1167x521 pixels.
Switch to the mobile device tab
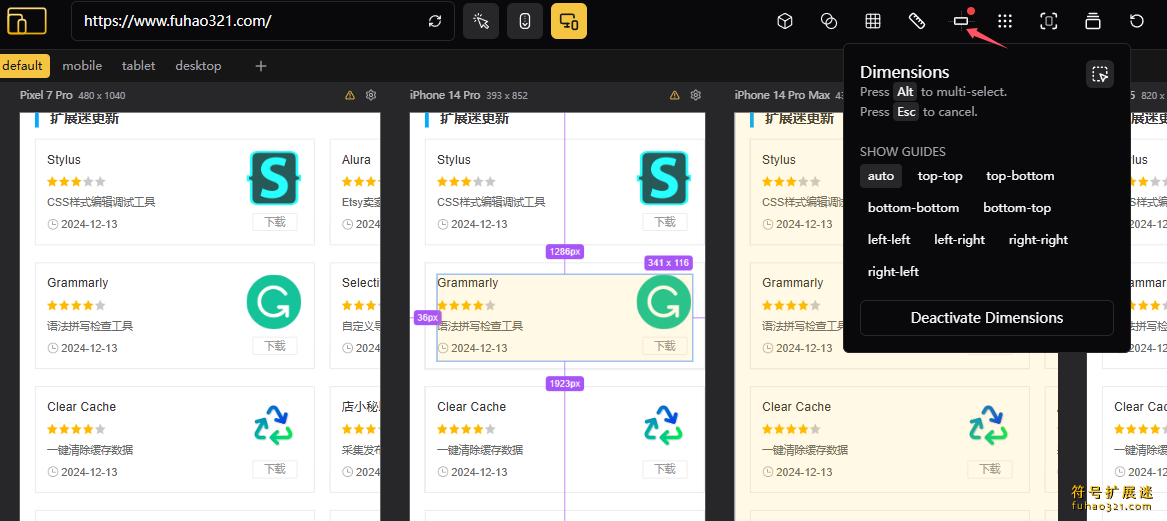click(x=82, y=65)
